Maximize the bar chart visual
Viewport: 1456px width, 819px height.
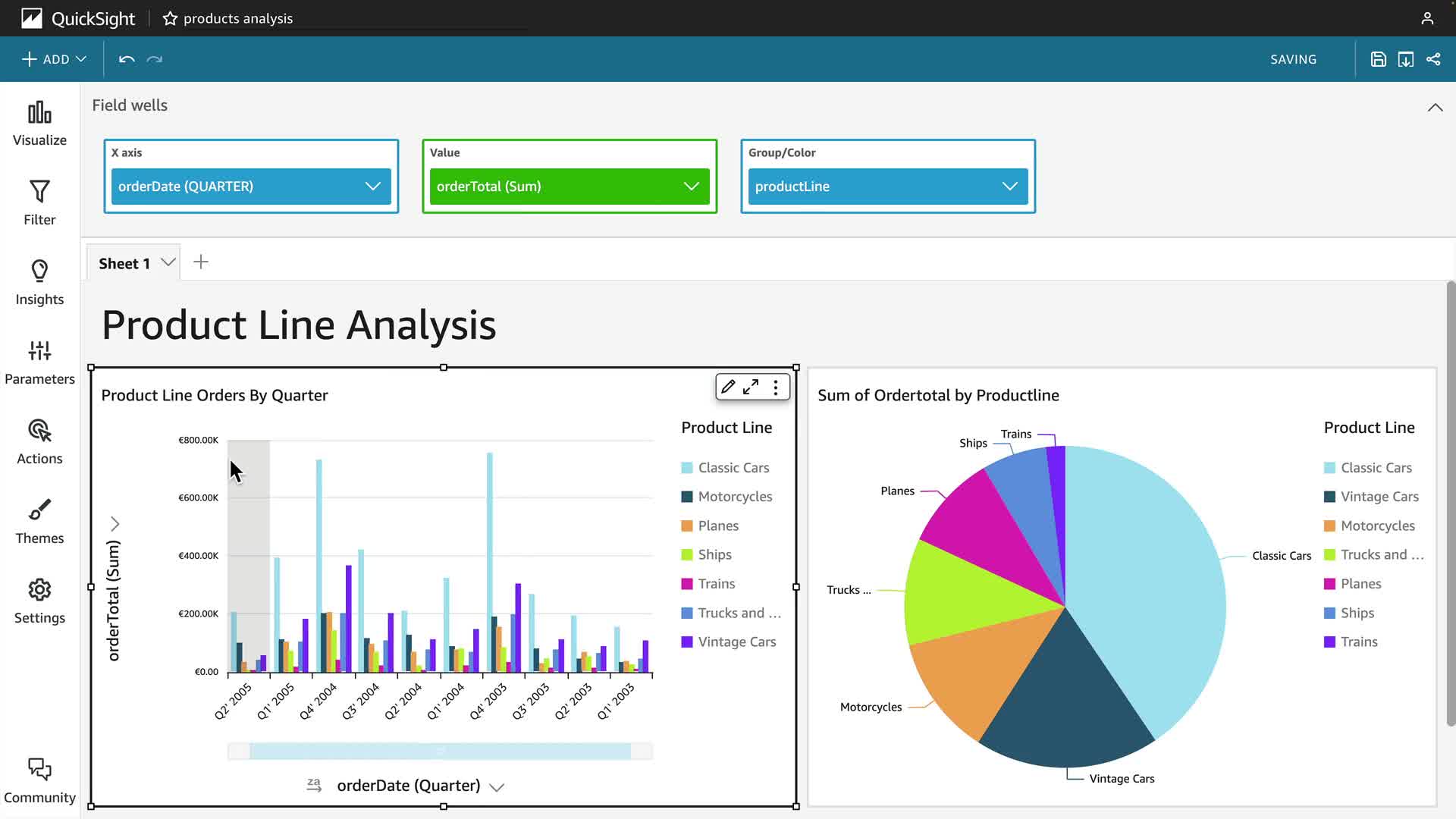click(x=751, y=387)
